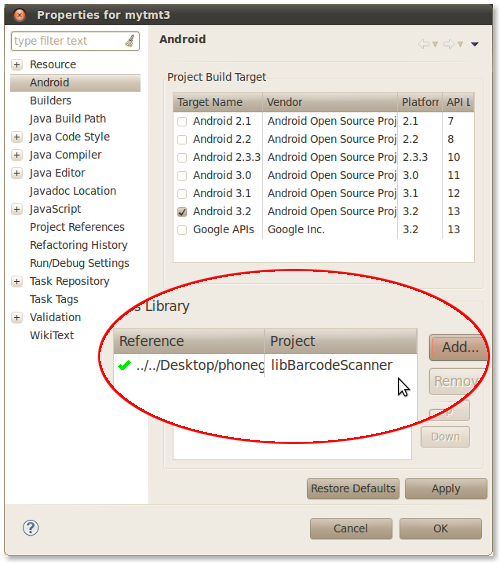Expand the Validation tree node
The image size is (500, 563).
(17, 318)
